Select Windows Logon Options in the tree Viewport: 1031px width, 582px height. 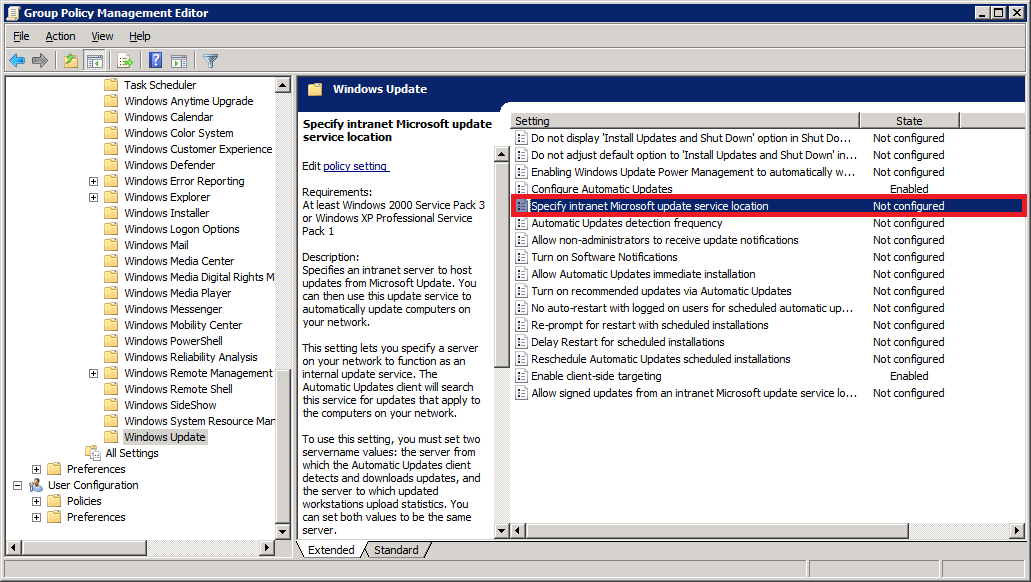(x=181, y=229)
